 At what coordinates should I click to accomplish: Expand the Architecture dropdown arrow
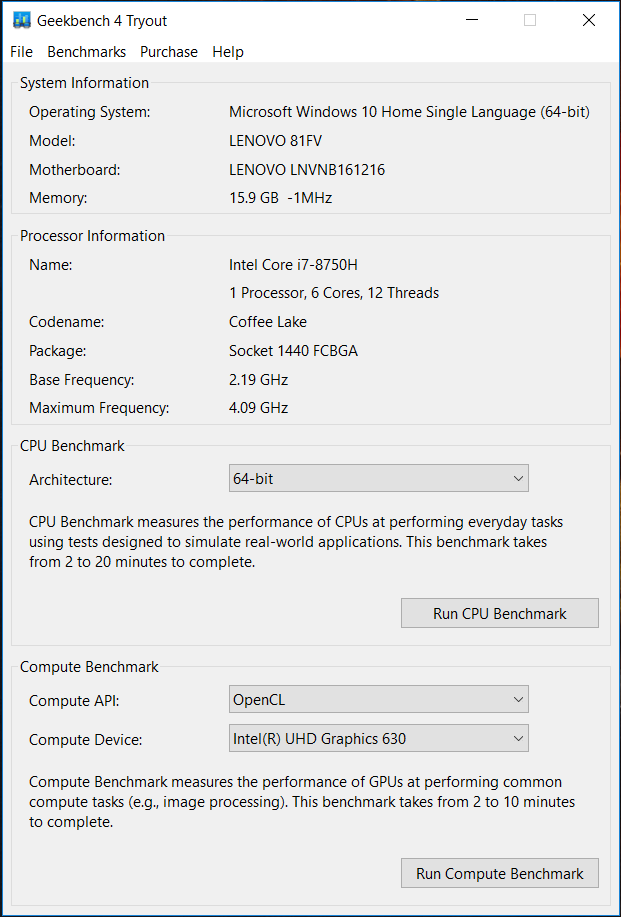click(x=518, y=478)
